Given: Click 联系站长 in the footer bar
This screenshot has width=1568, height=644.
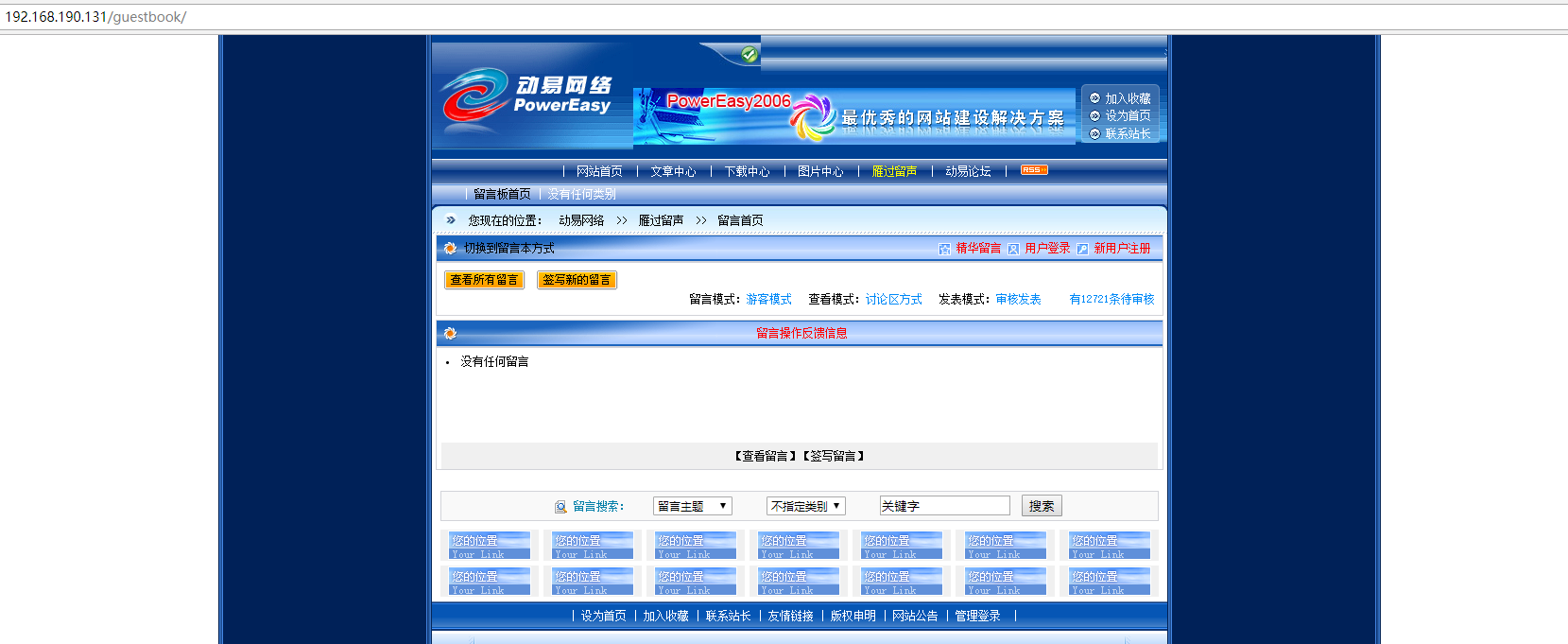Looking at the screenshot, I should click(728, 616).
